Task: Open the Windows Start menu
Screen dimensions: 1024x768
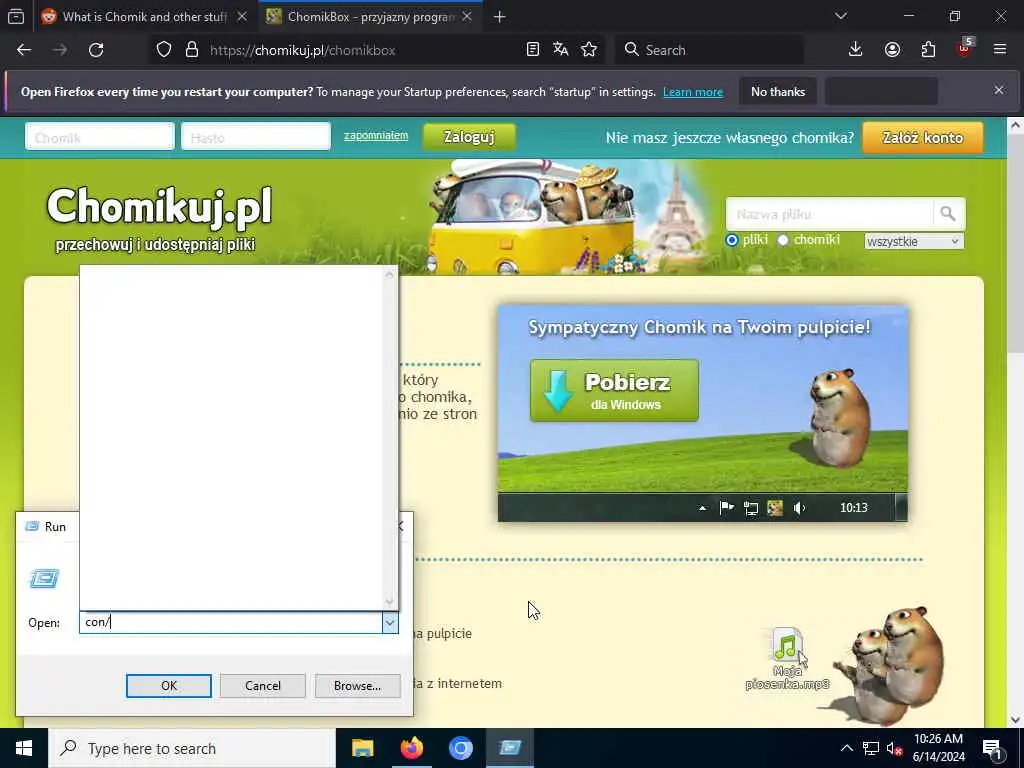Action: coord(24,748)
